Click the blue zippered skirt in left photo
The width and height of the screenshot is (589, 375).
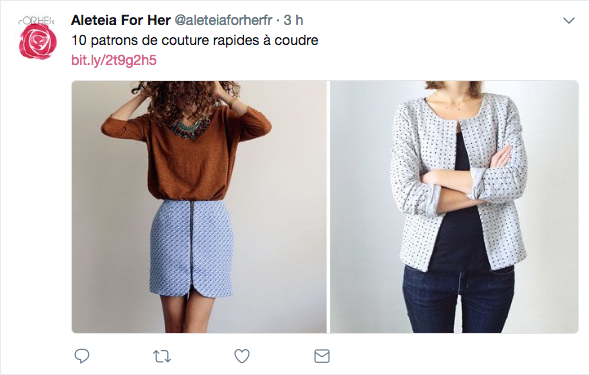(x=192, y=248)
